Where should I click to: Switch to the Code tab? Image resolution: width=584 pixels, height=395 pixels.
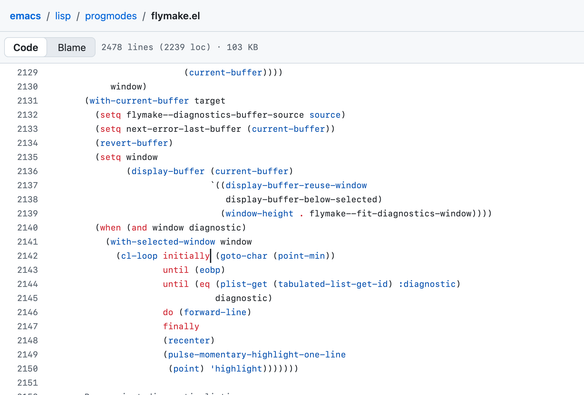click(26, 47)
